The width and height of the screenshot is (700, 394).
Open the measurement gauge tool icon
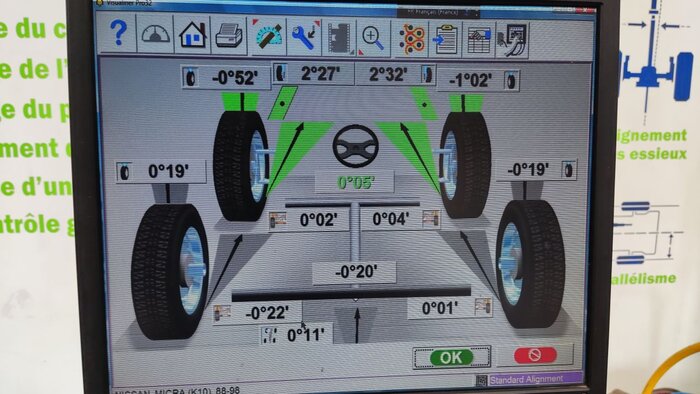point(269,37)
